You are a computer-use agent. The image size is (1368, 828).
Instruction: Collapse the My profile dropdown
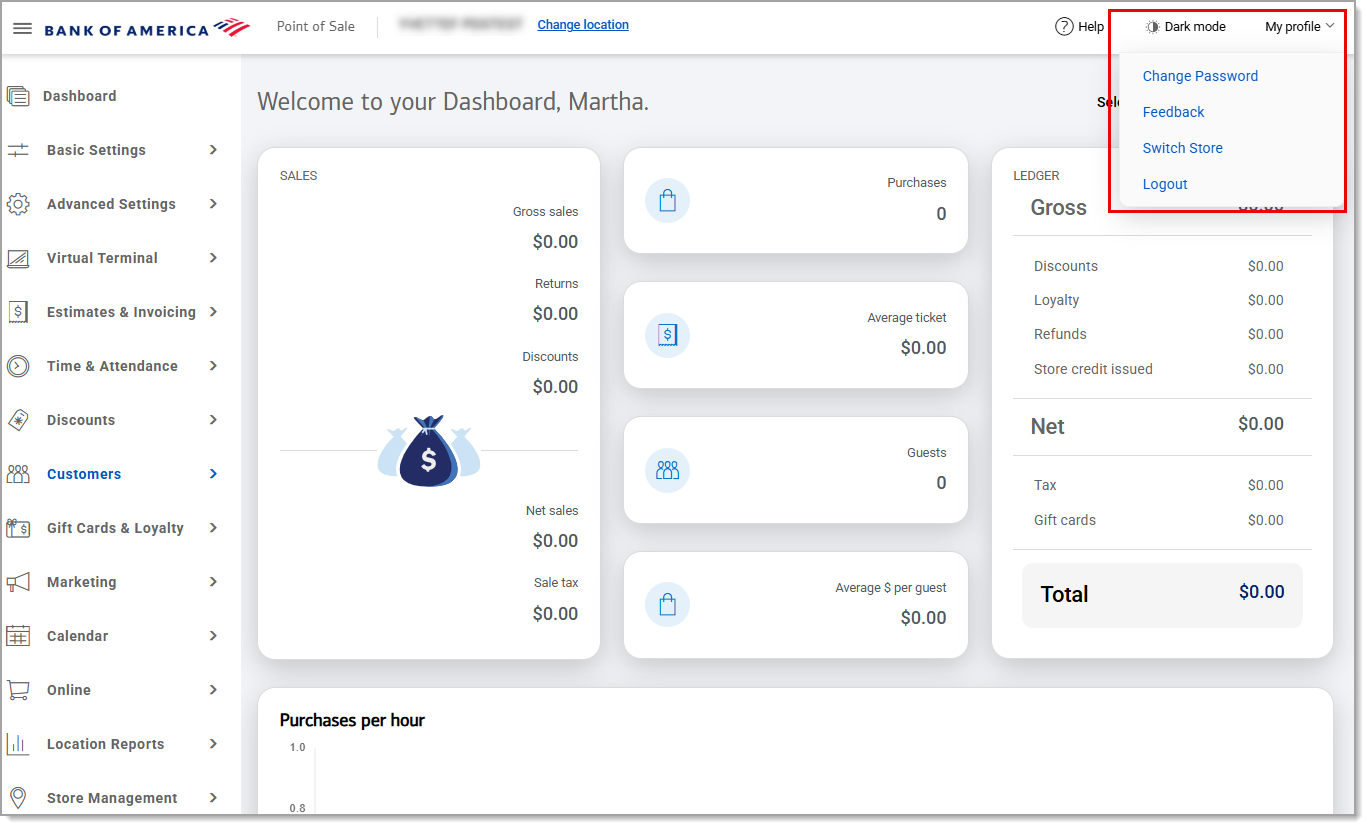[1300, 27]
